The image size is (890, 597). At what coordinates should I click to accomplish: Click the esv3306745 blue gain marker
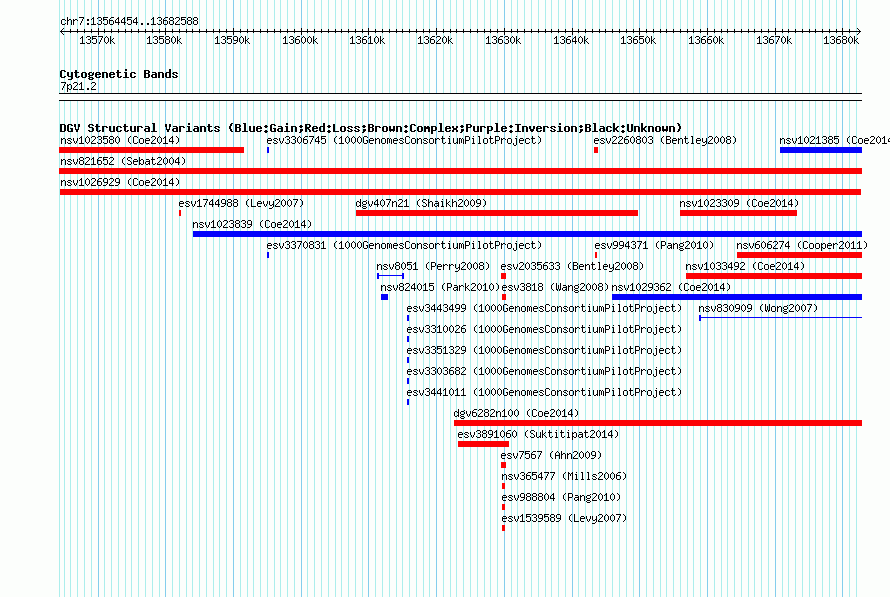point(268,150)
